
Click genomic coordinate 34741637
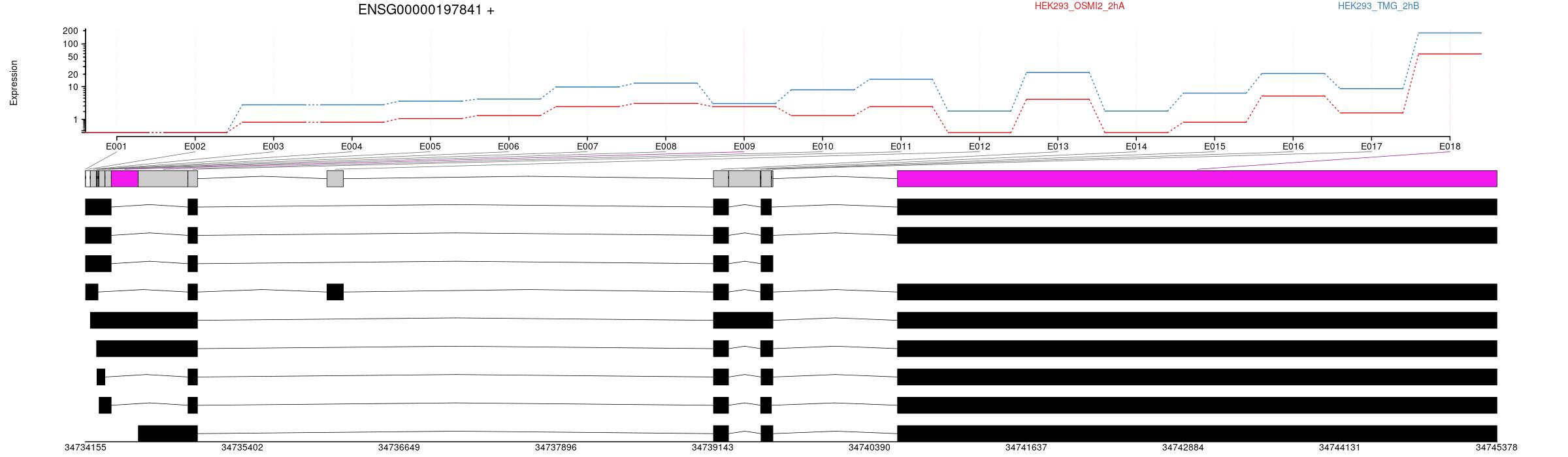pos(1026,448)
